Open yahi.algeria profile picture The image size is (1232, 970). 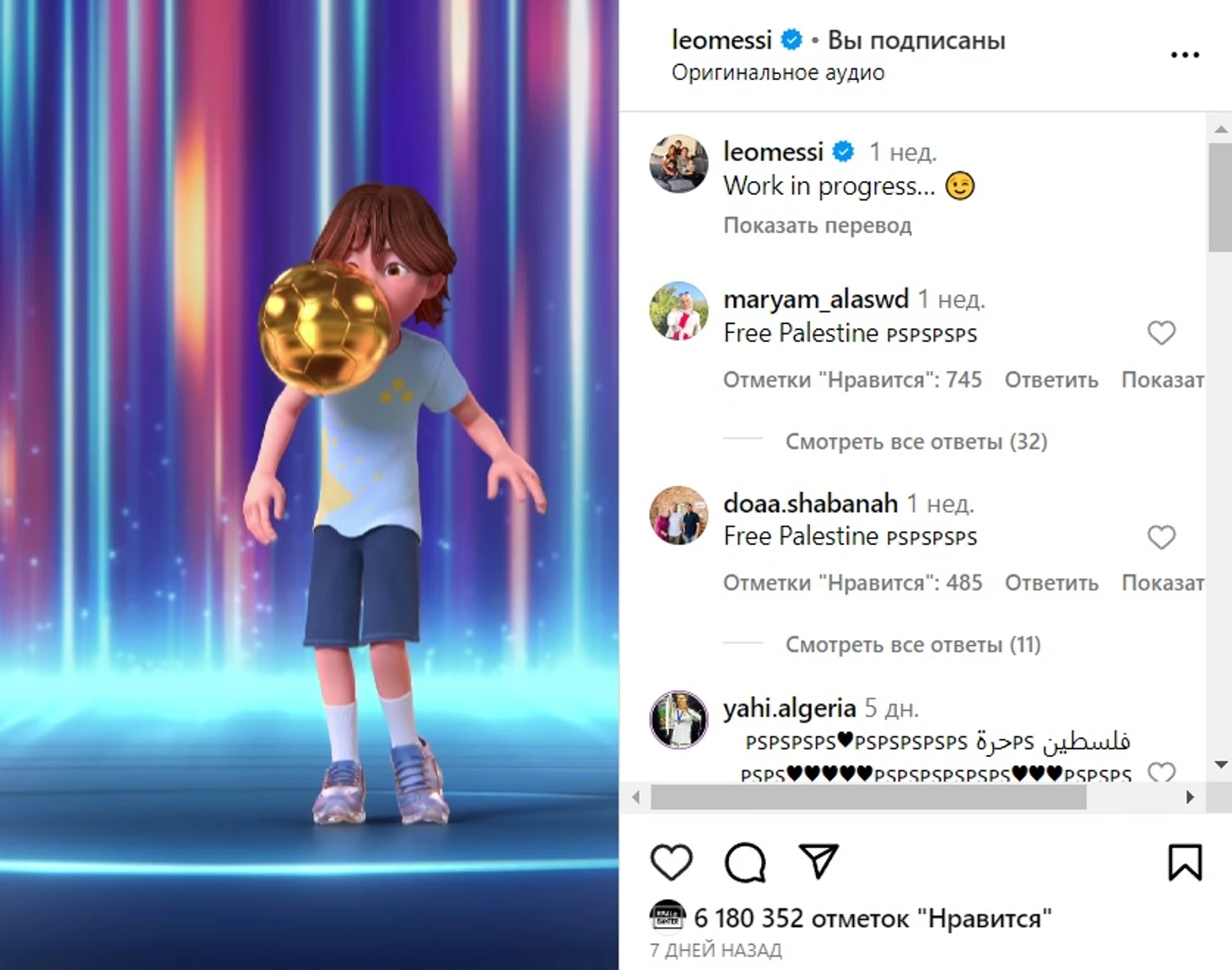click(679, 719)
